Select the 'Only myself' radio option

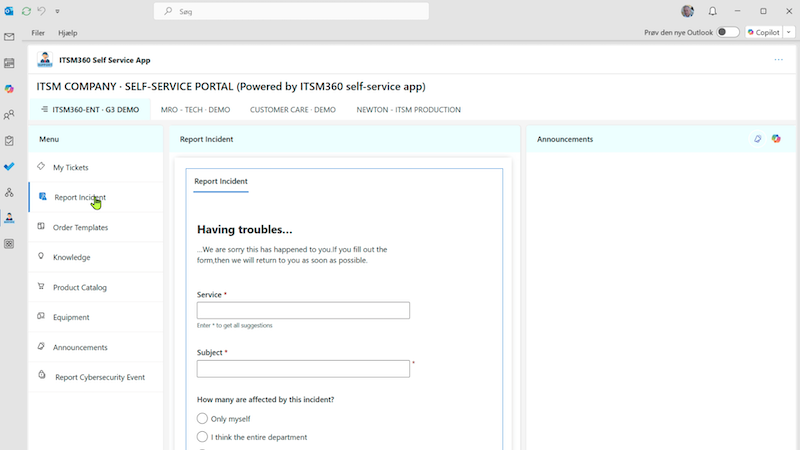tap(202, 418)
